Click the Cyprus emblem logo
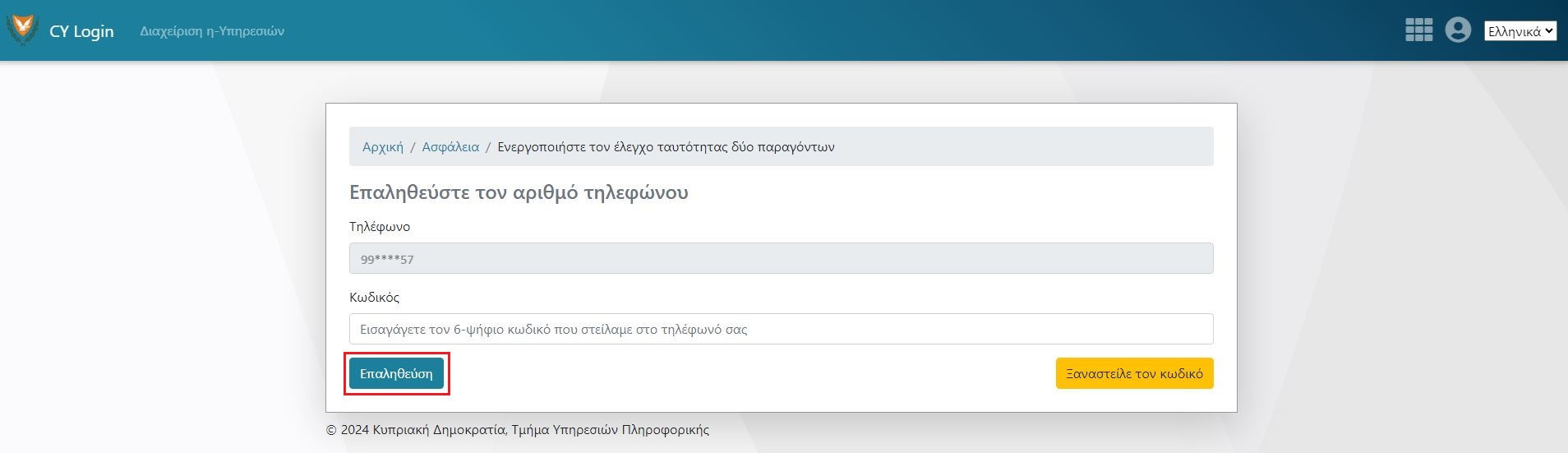This screenshot has width=1568, height=453. click(22, 30)
